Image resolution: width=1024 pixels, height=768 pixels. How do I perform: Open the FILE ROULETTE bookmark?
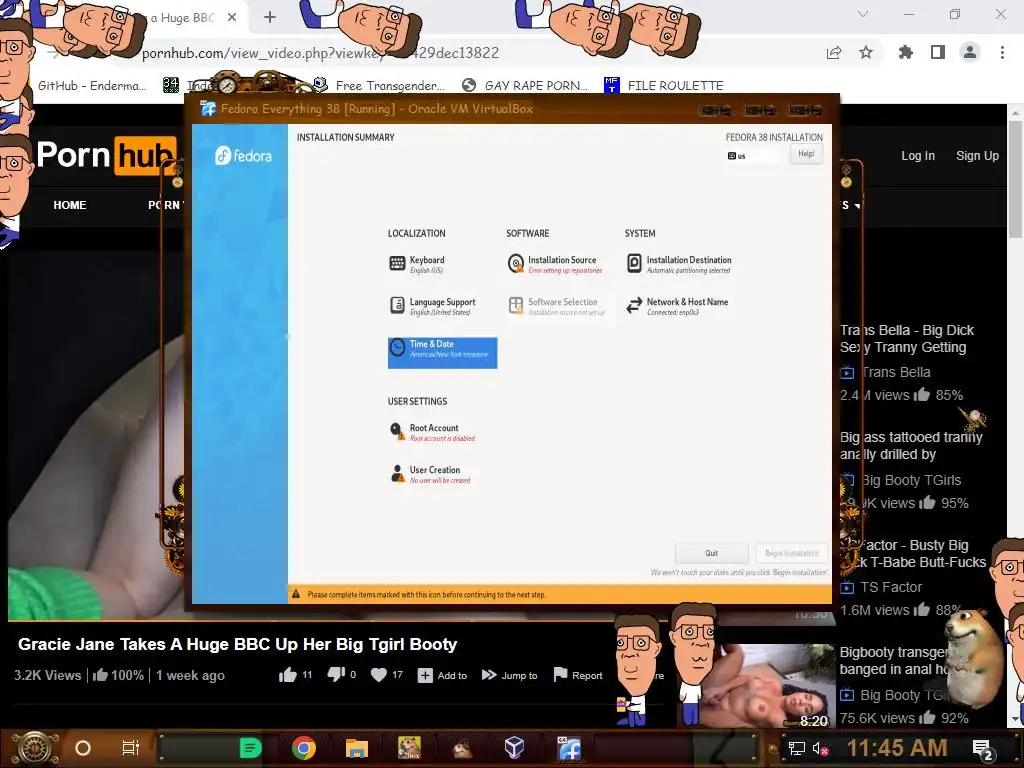click(664, 86)
